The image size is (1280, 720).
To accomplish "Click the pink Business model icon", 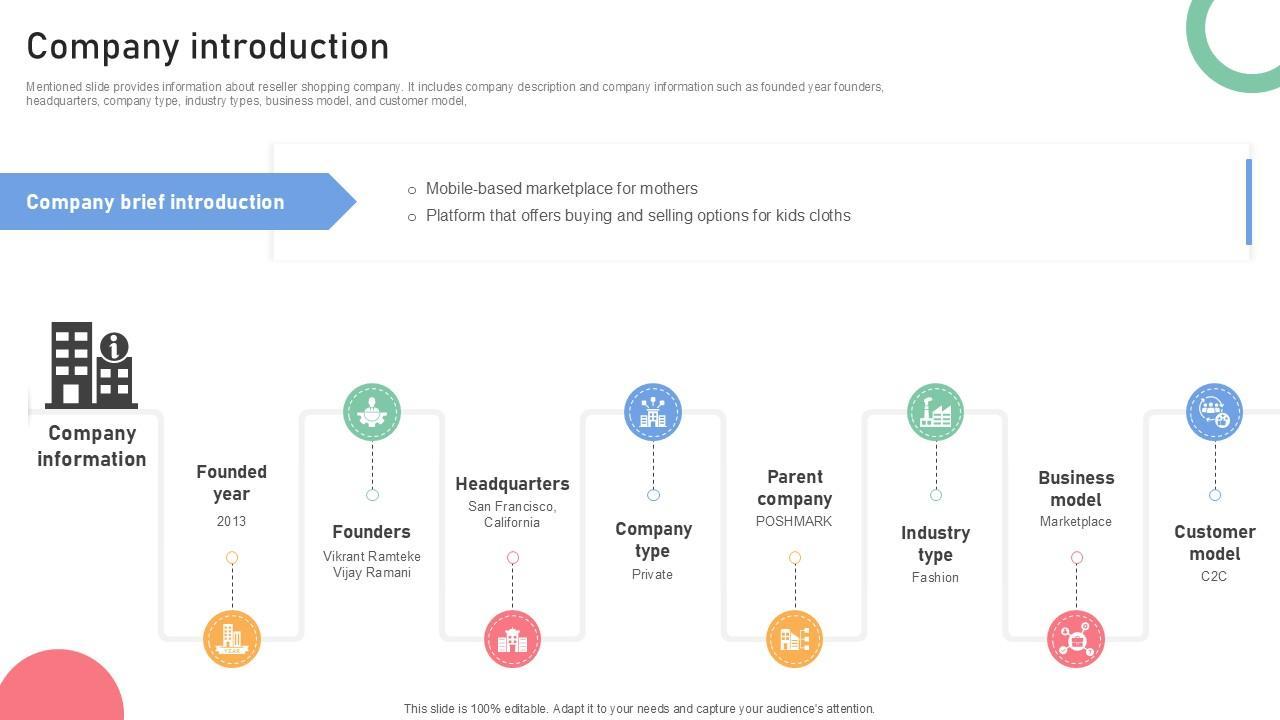I will pyautogui.click(x=1076, y=638).
